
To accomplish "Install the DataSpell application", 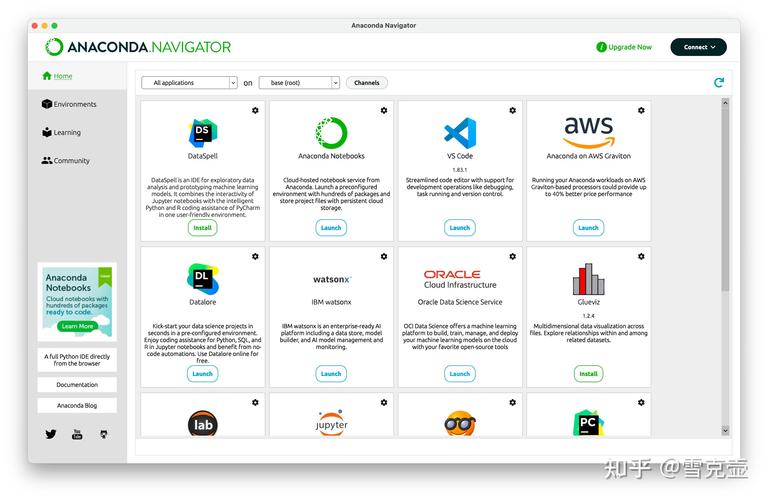I will 202,228.
